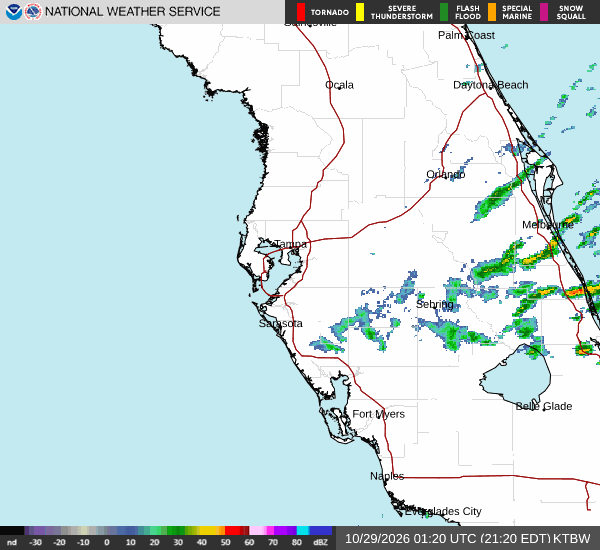Click the KTBW radar station identifier

572,539
